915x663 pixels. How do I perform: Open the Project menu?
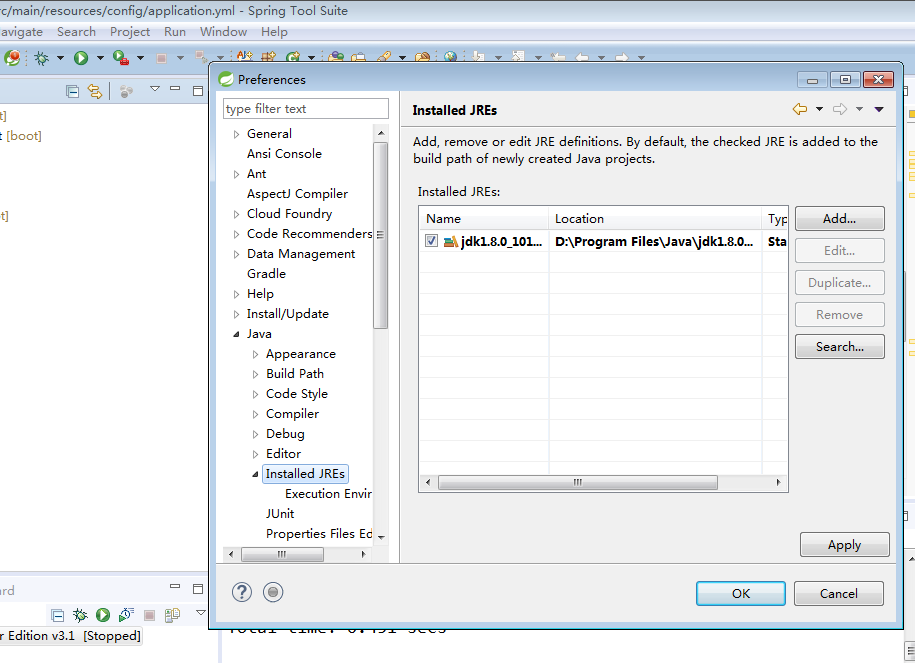pyautogui.click(x=130, y=32)
